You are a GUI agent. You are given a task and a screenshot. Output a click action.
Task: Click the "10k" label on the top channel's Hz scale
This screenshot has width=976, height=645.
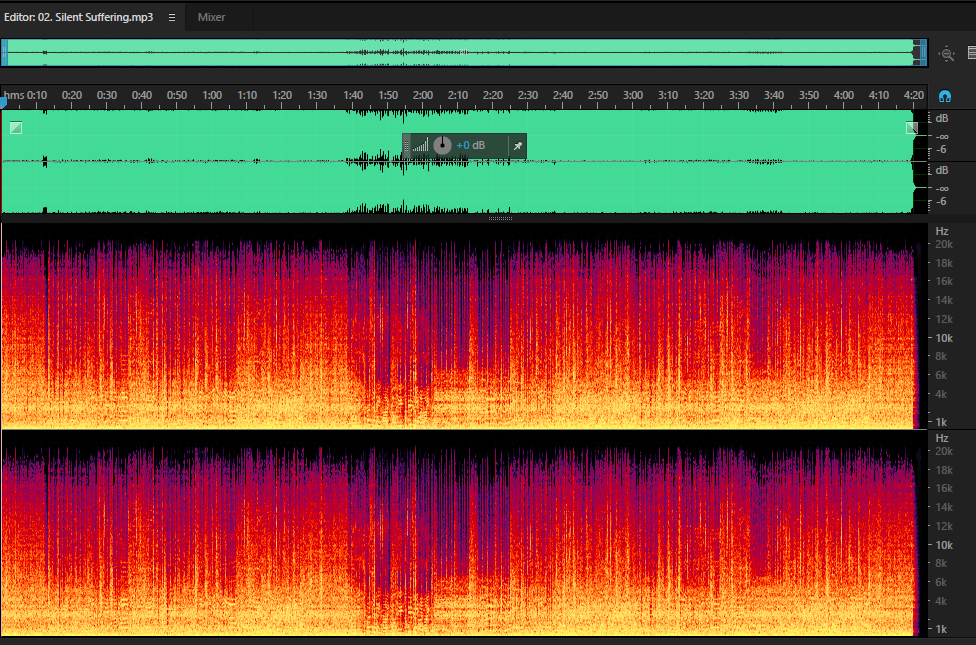(x=944, y=338)
